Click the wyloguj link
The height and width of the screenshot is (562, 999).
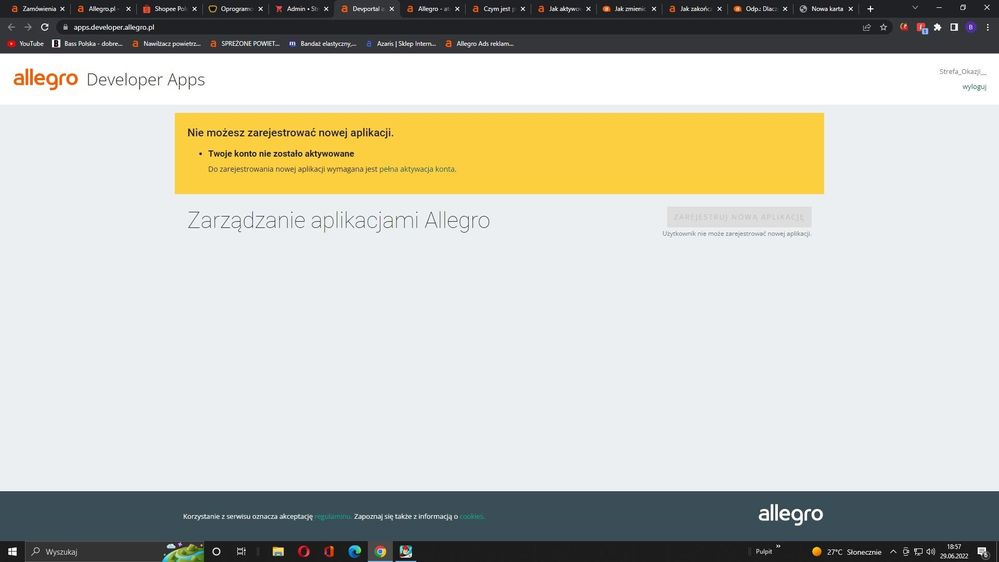point(974,87)
